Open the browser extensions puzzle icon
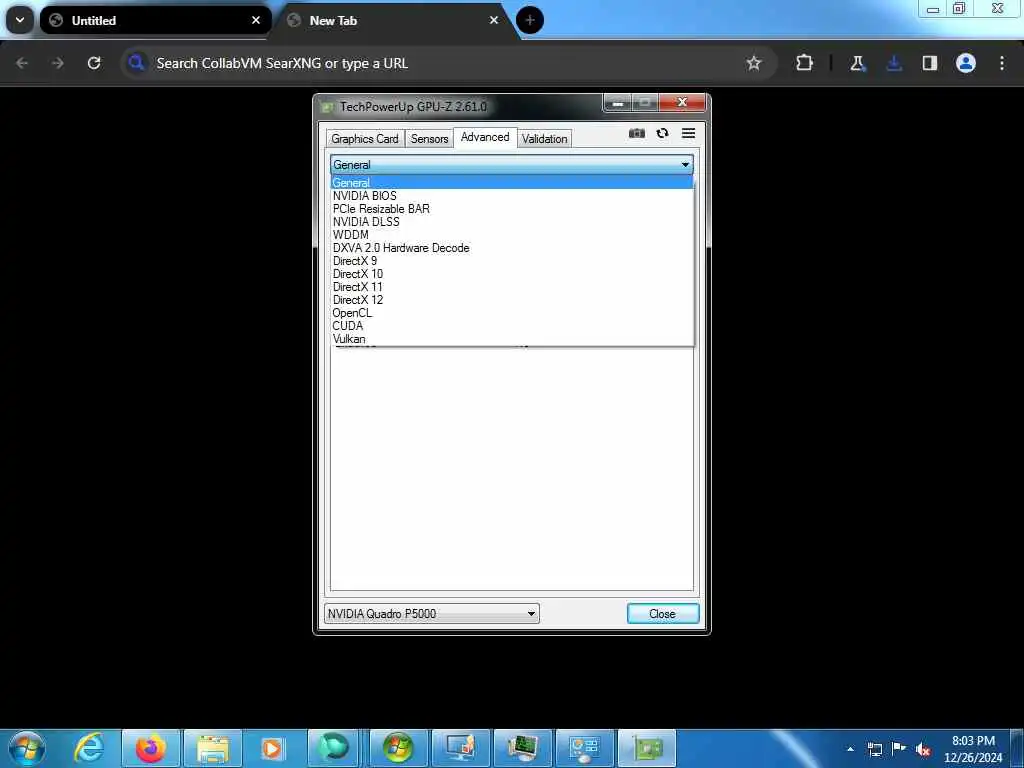Image resolution: width=1024 pixels, height=768 pixels. point(805,63)
